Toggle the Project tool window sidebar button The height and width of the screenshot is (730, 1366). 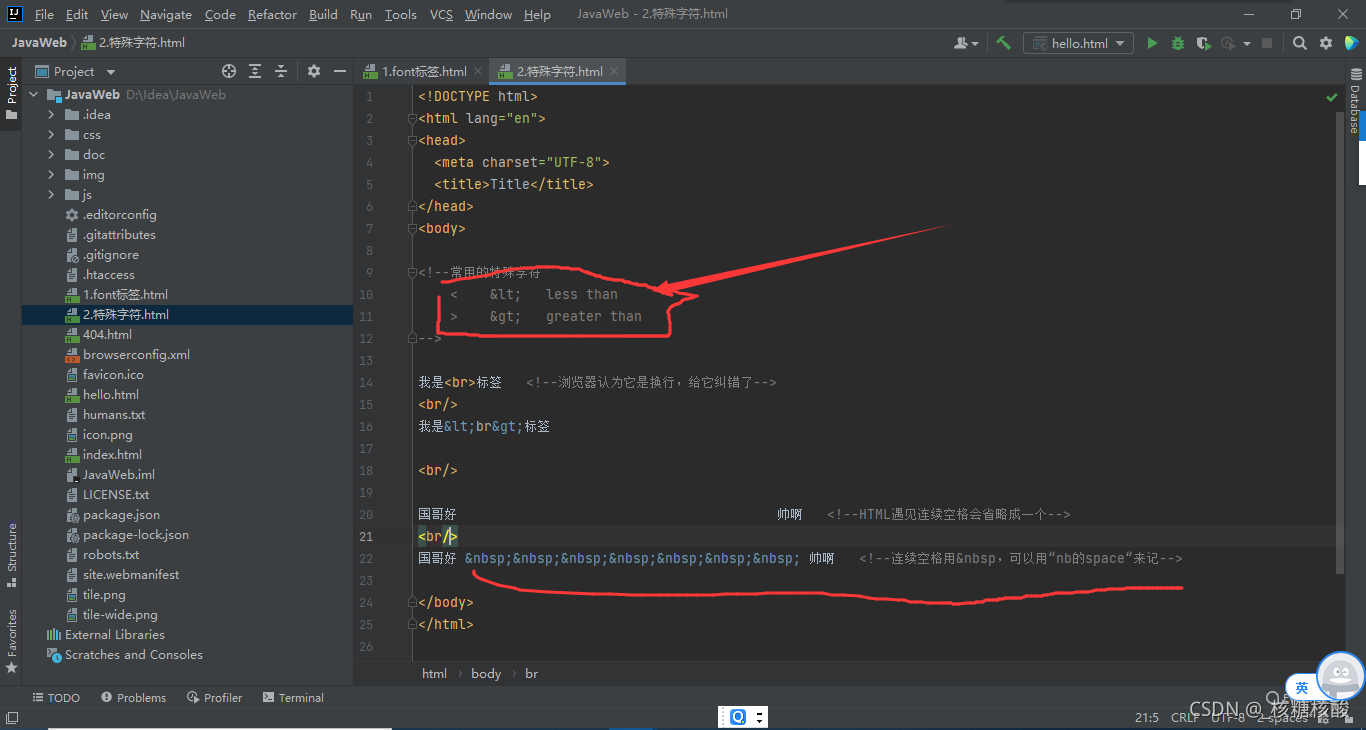click(11, 93)
